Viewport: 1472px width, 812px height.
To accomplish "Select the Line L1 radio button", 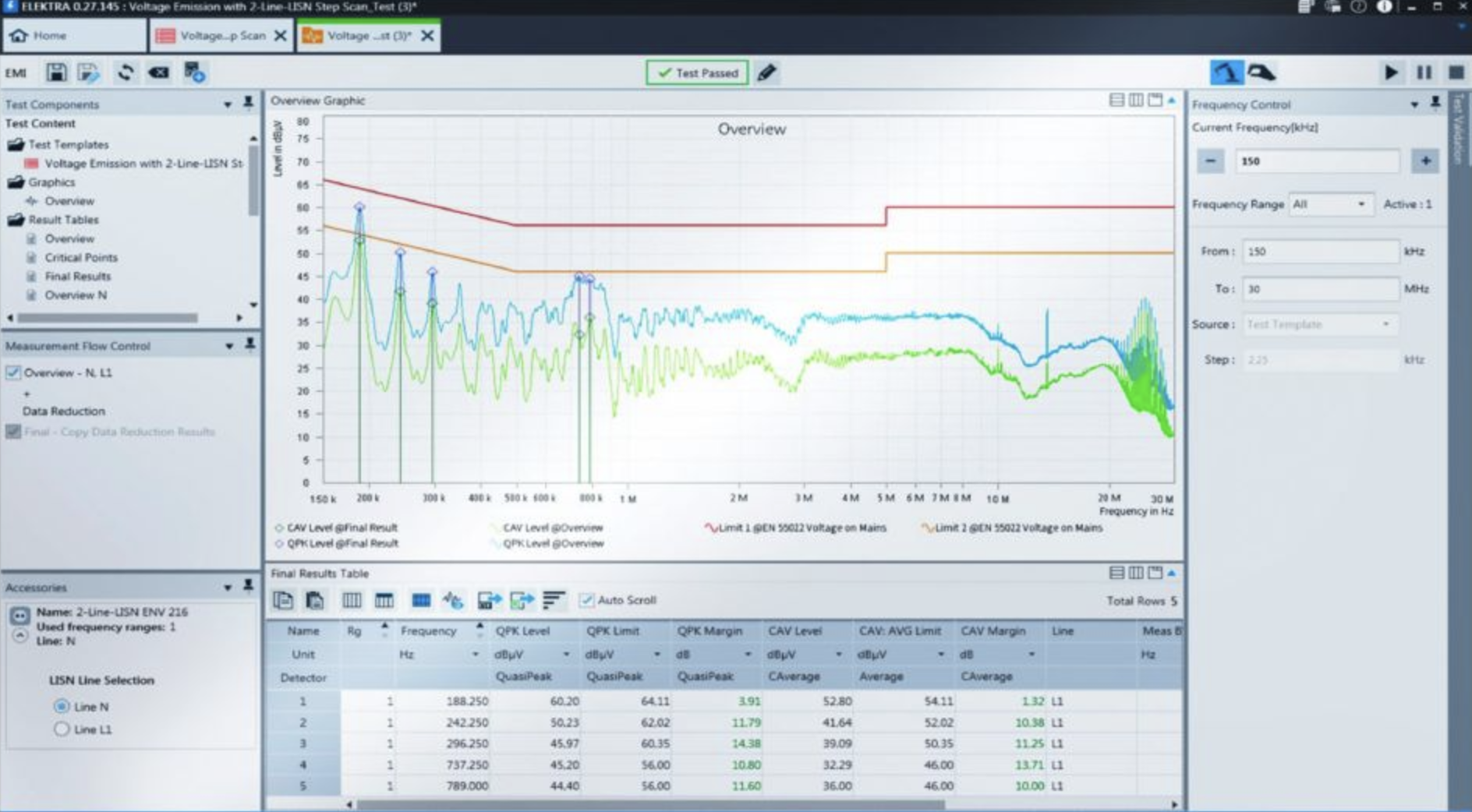I will (x=62, y=729).
